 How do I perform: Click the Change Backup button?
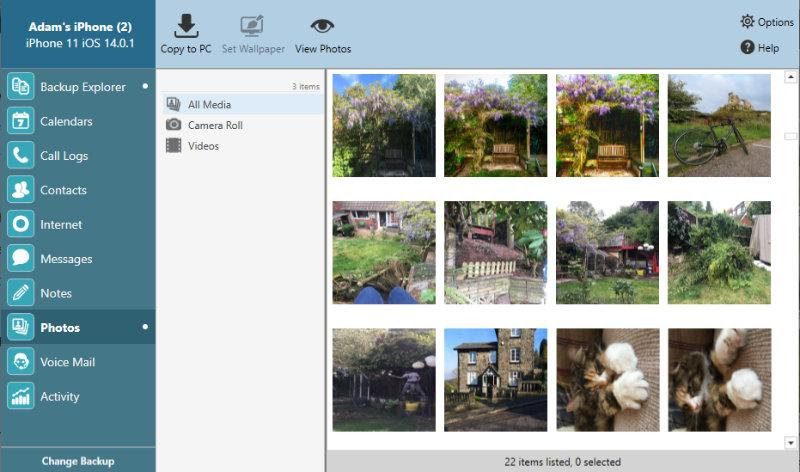point(78,461)
